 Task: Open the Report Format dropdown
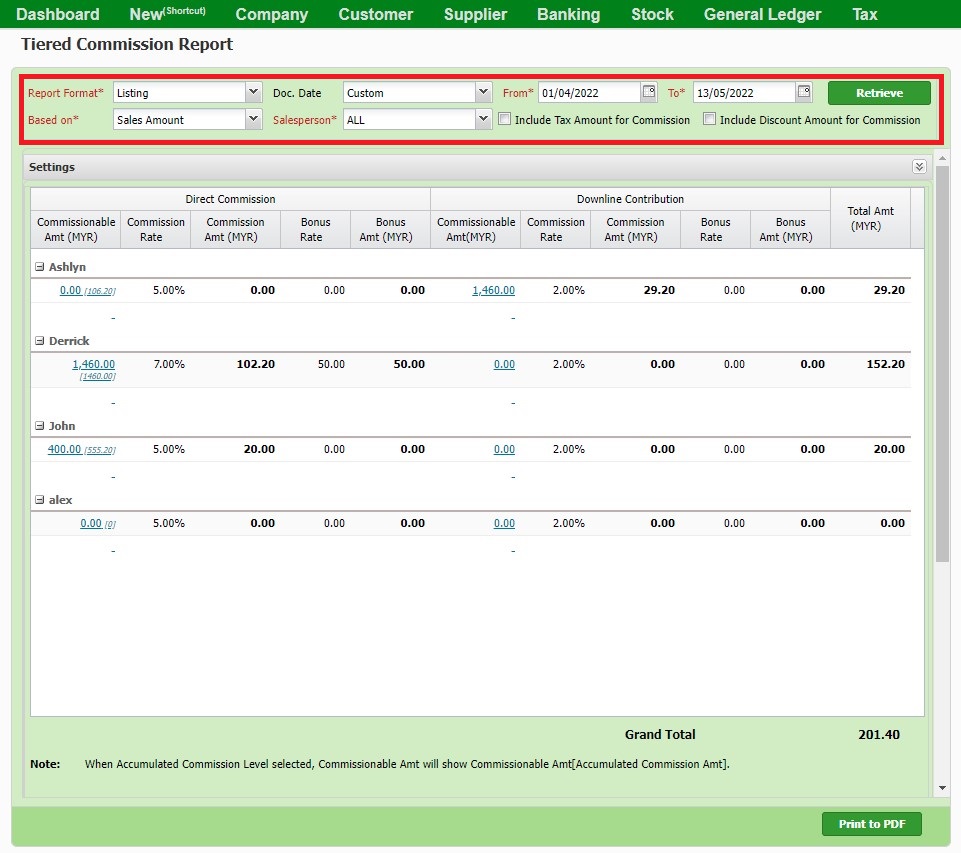coord(253,92)
